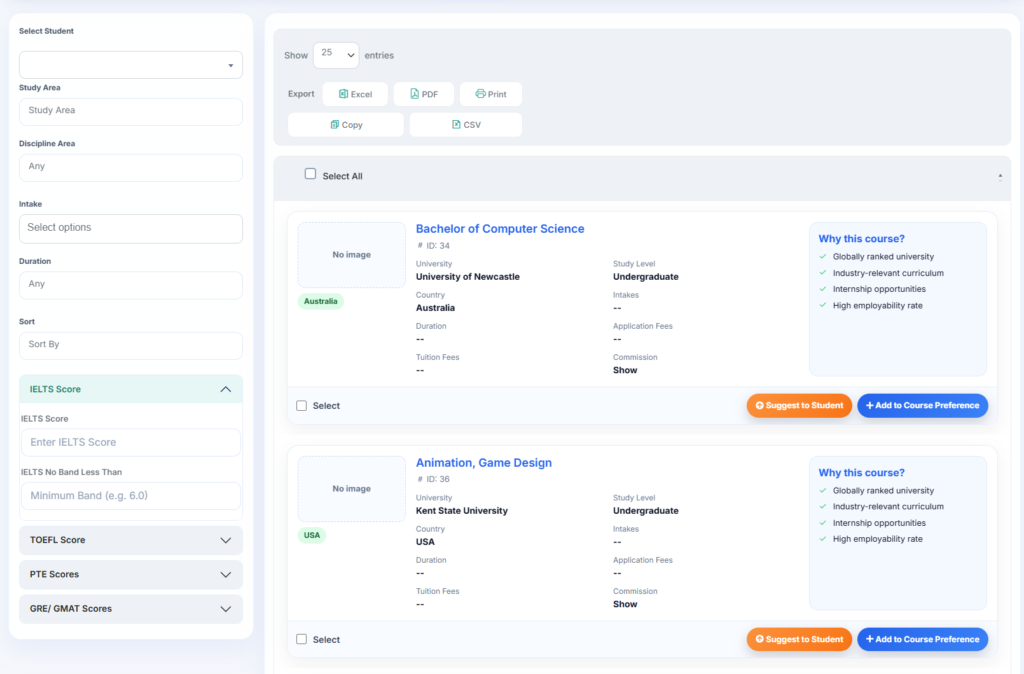Print the course list

coord(490,94)
